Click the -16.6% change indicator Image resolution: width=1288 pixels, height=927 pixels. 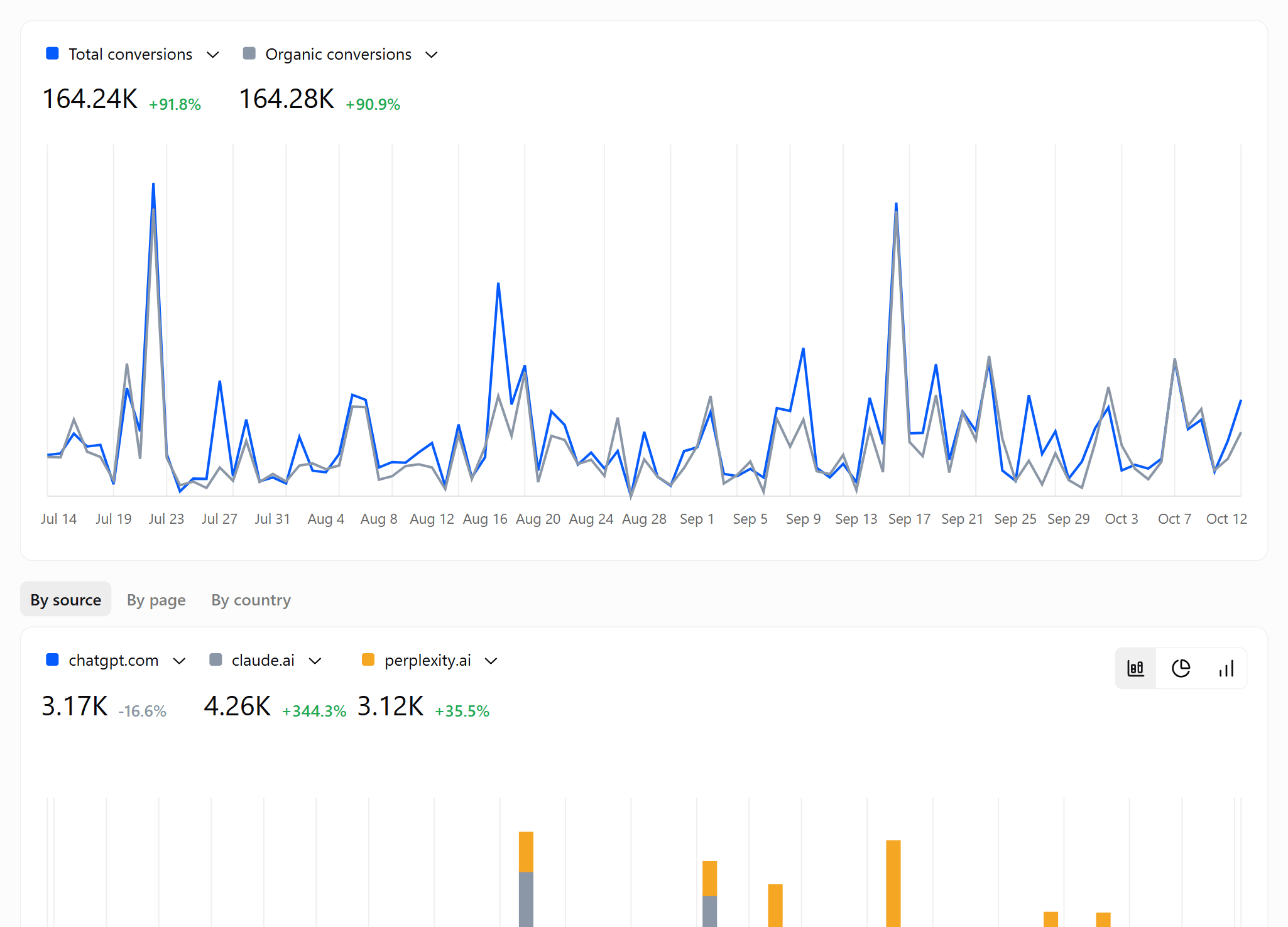tap(143, 711)
